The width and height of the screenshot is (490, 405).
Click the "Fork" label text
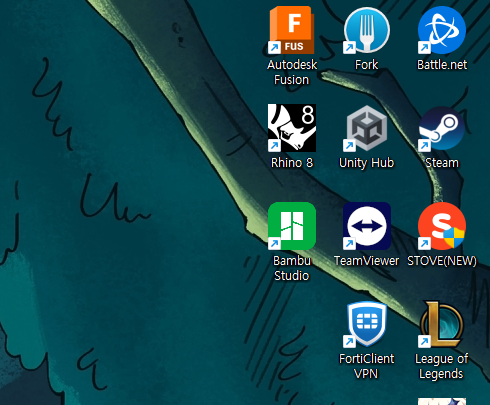click(367, 65)
